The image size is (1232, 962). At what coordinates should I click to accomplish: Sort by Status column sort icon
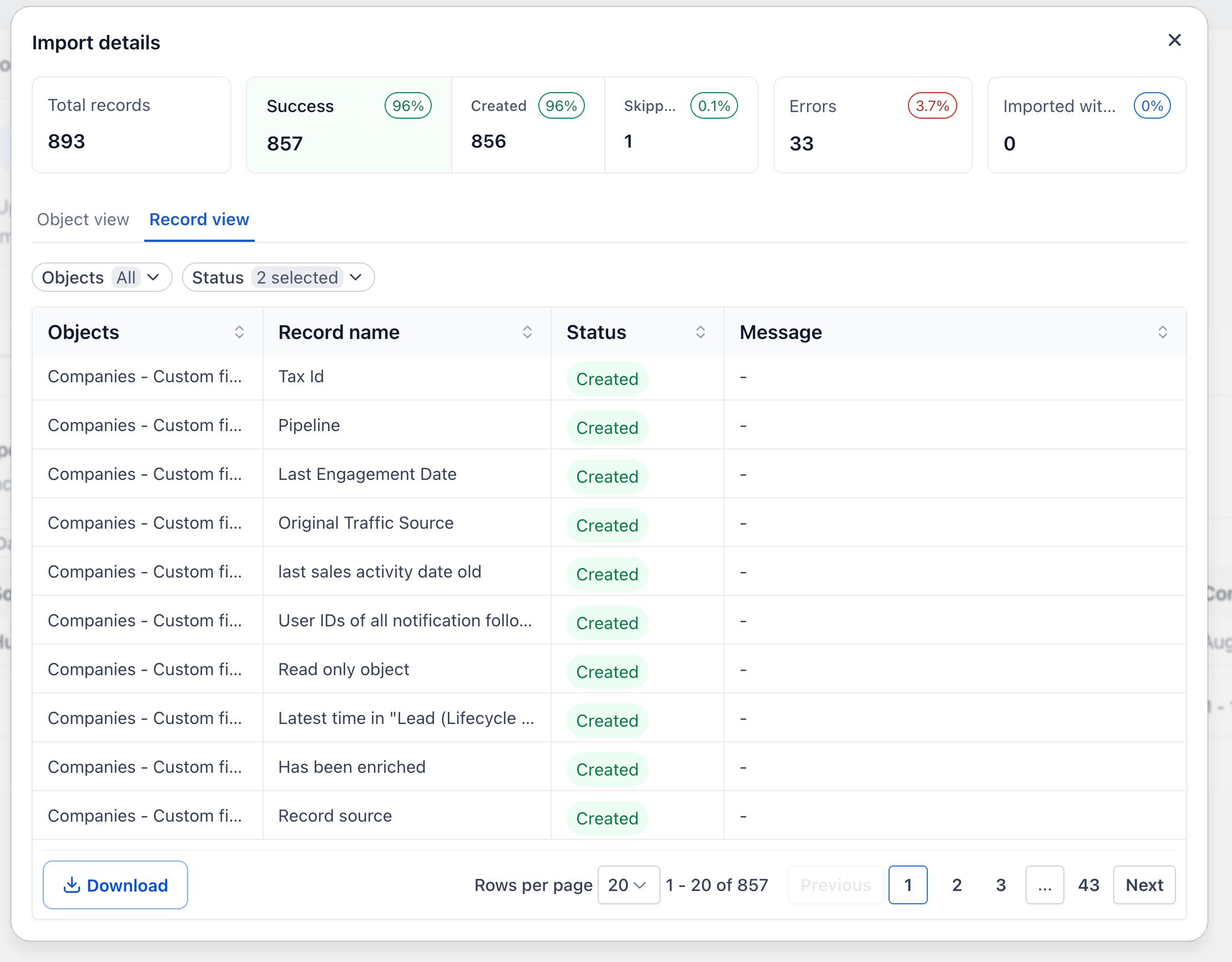click(700, 332)
